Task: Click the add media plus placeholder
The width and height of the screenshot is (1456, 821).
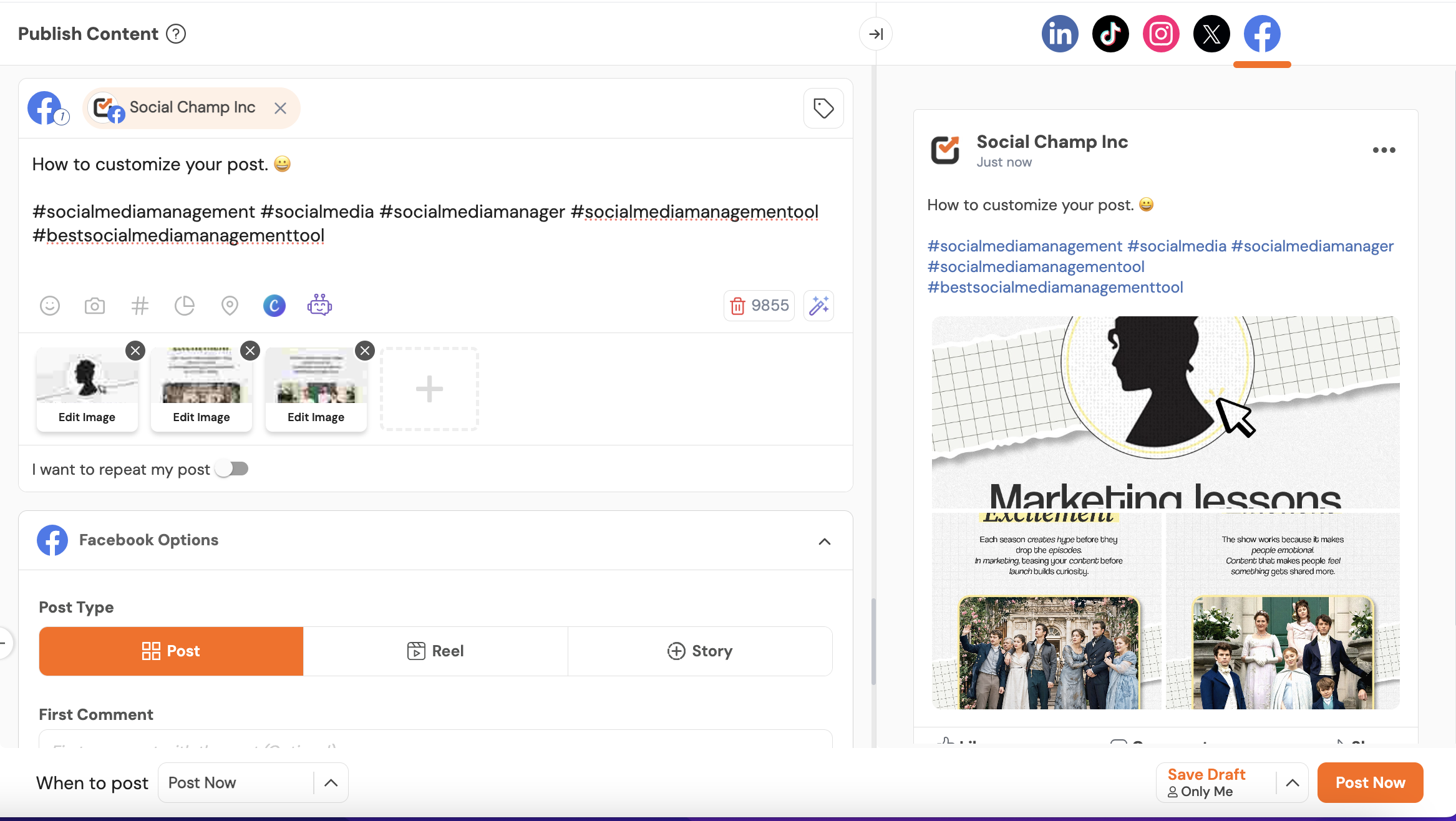Action: click(429, 389)
